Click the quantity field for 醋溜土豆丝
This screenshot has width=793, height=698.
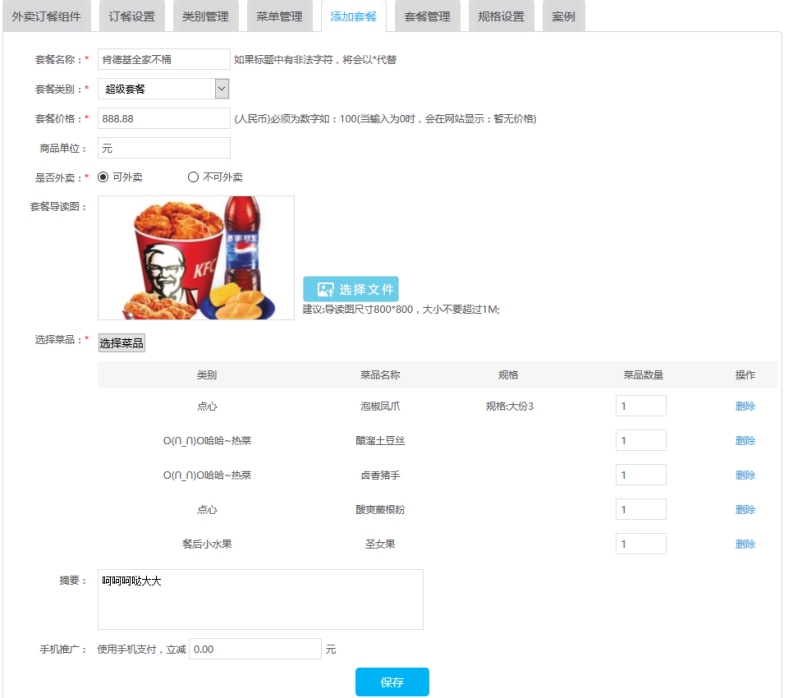(x=641, y=440)
